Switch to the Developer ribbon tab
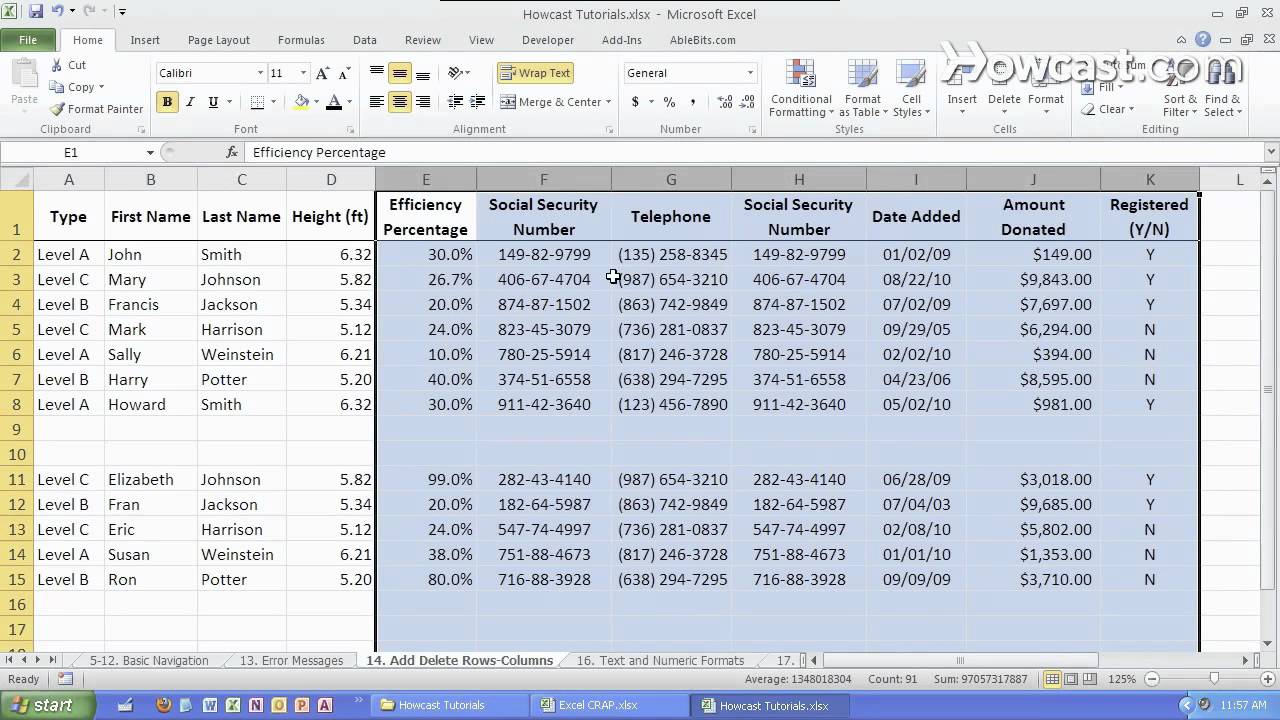1280x720 pixels. 548,40
